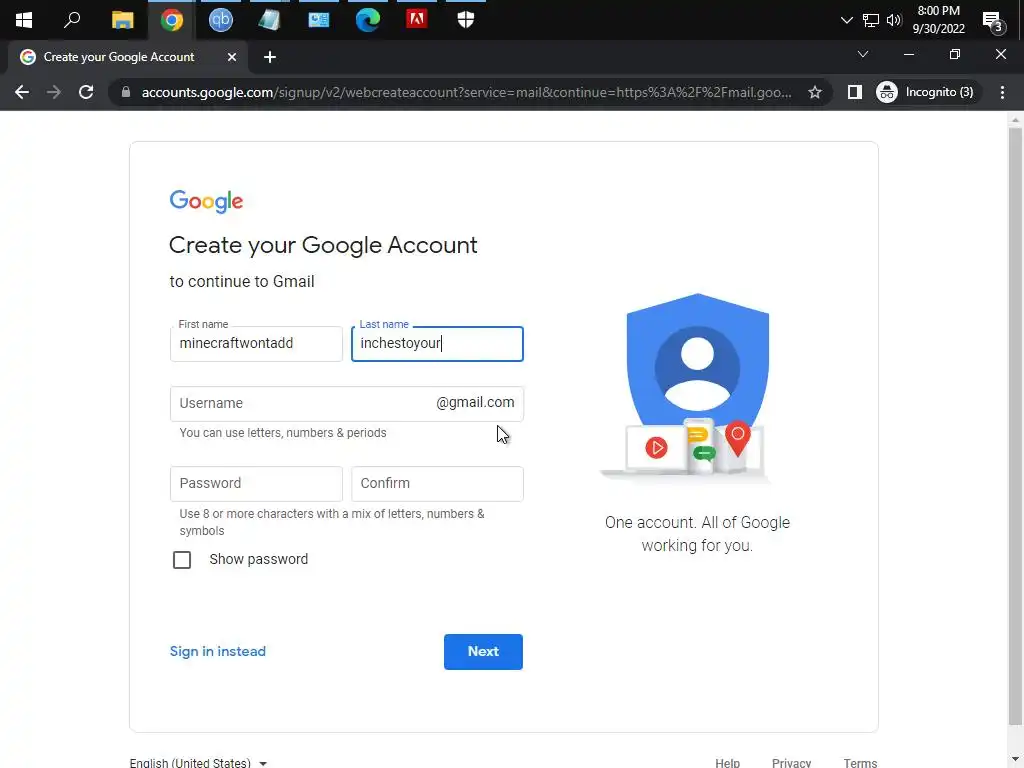This screenshot has height=768, width=1024.
Task: Go forward in browser history
Action: 54,92
